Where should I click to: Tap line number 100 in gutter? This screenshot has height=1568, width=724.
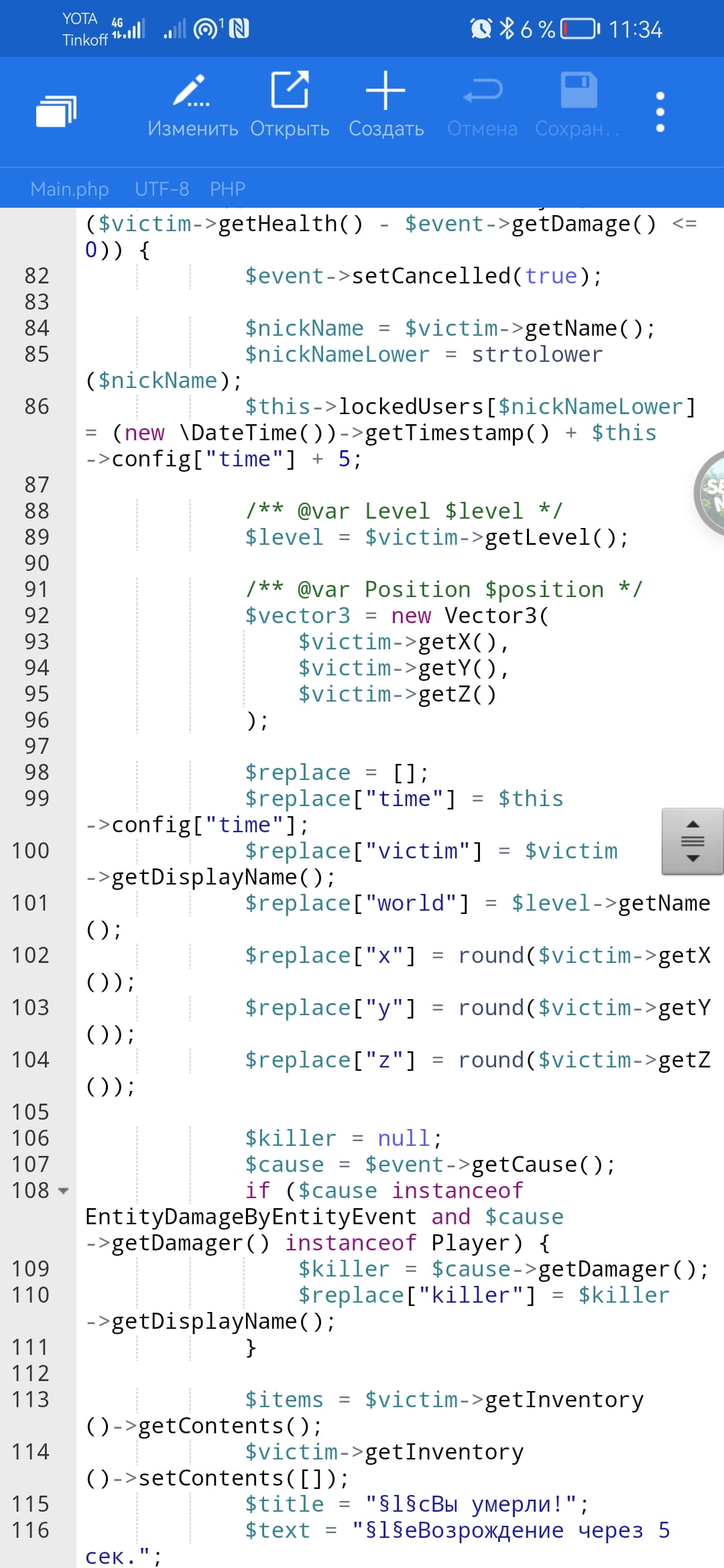click(31, 851)
